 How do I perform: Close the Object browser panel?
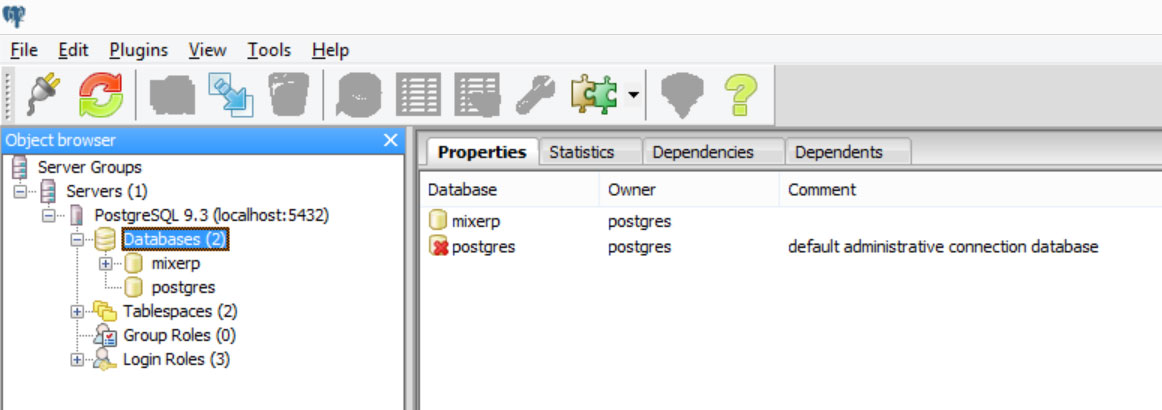pos(391,140)
